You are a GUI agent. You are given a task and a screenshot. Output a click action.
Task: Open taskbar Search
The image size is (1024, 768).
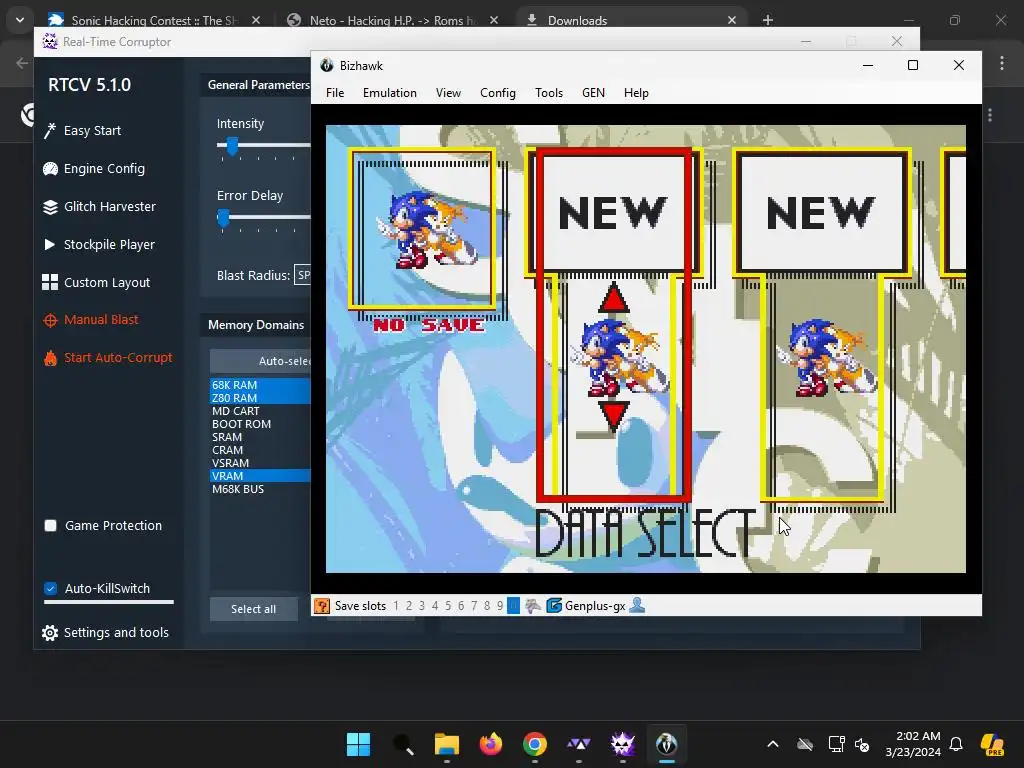pos(403,744)
